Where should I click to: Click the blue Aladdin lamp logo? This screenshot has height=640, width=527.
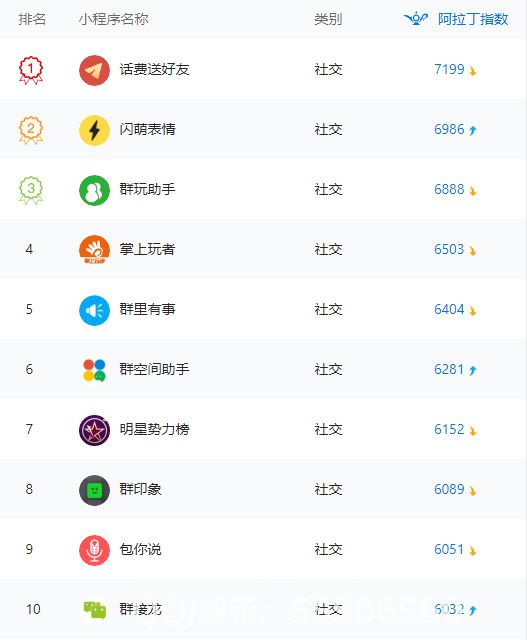click(416, 19)
